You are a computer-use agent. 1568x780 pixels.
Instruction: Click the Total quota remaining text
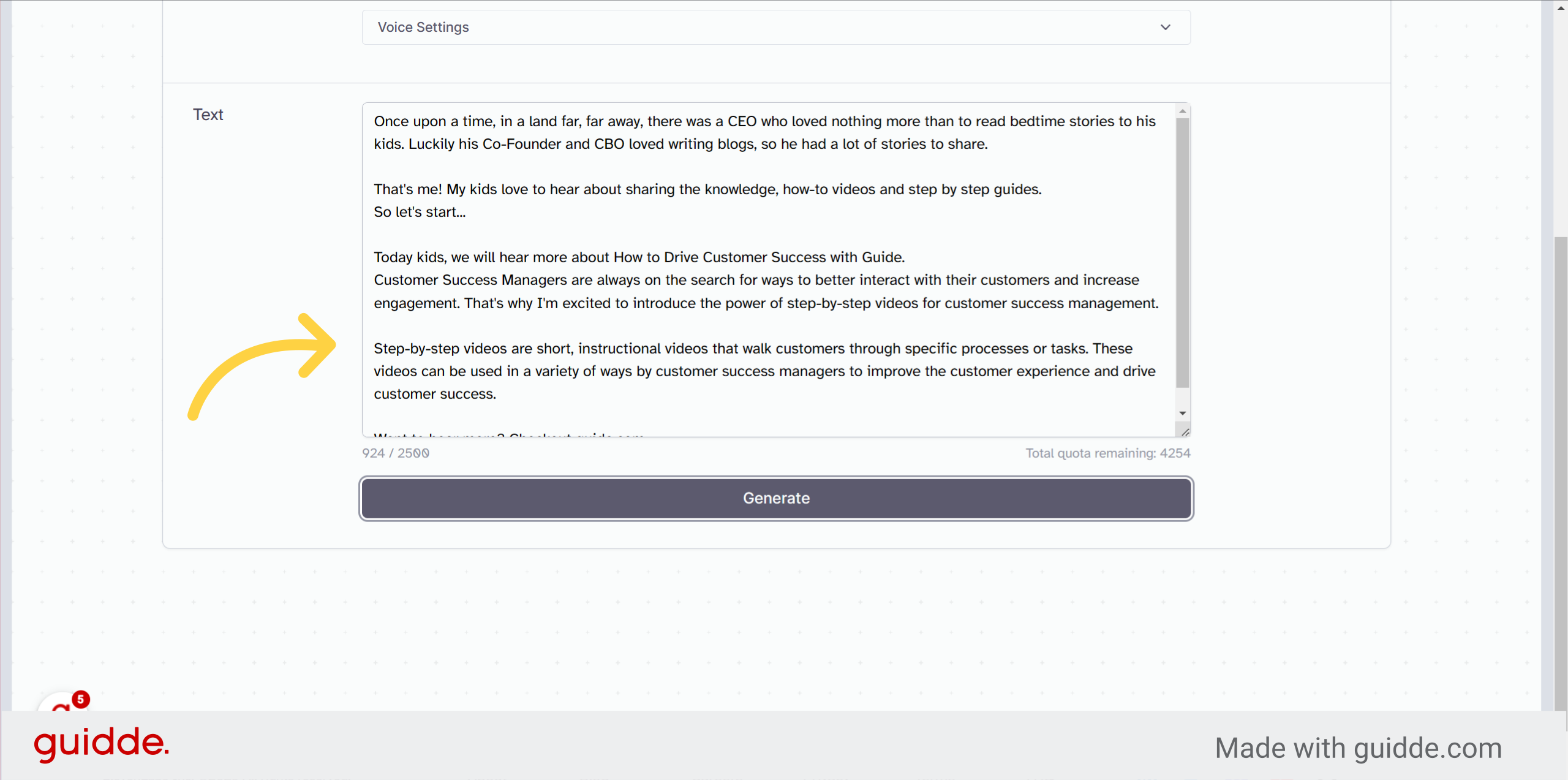pyautogui.click(x=1108, y=453)
